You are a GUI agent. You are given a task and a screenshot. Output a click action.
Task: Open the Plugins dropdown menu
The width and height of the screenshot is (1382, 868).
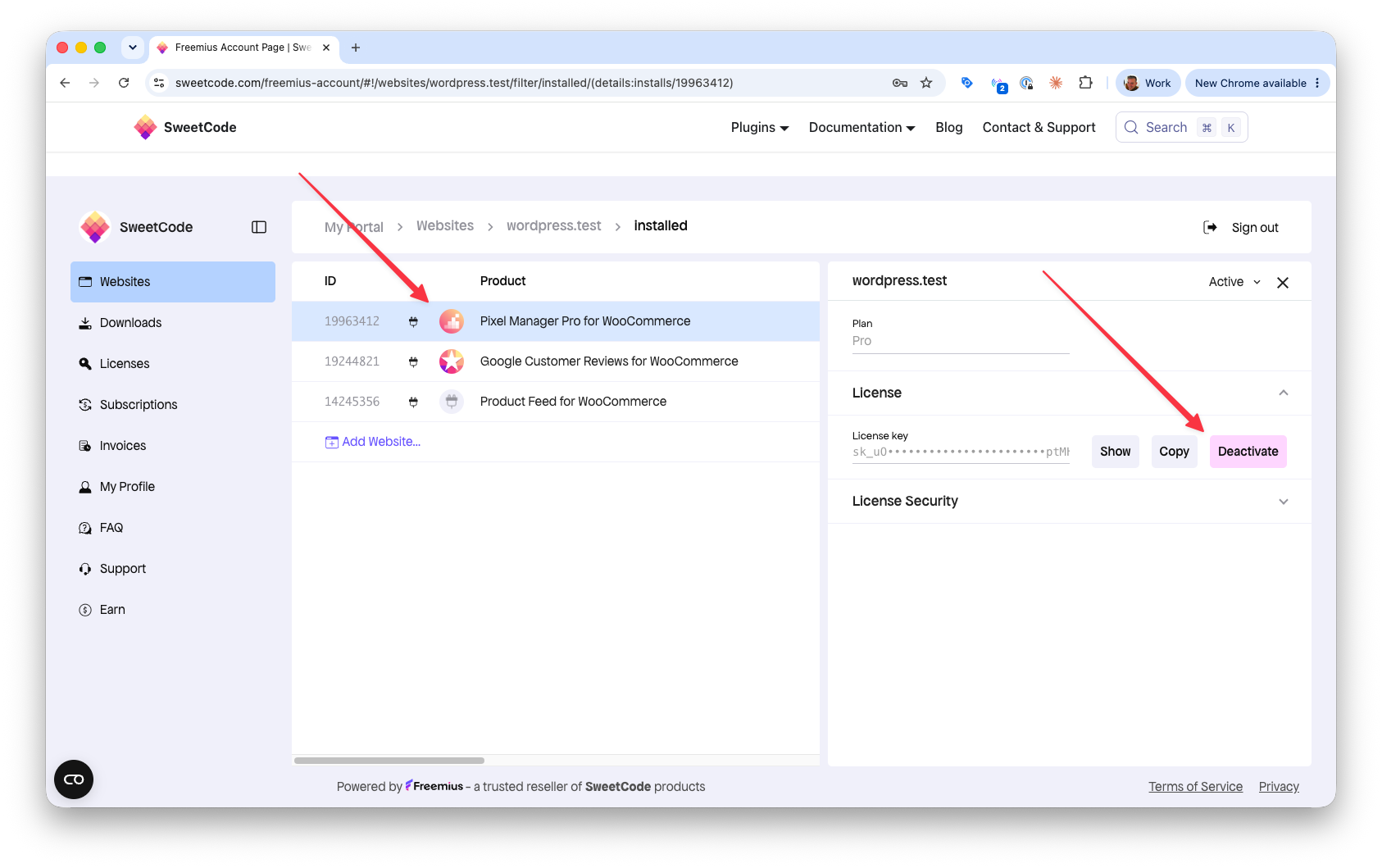tap(760, 127)
